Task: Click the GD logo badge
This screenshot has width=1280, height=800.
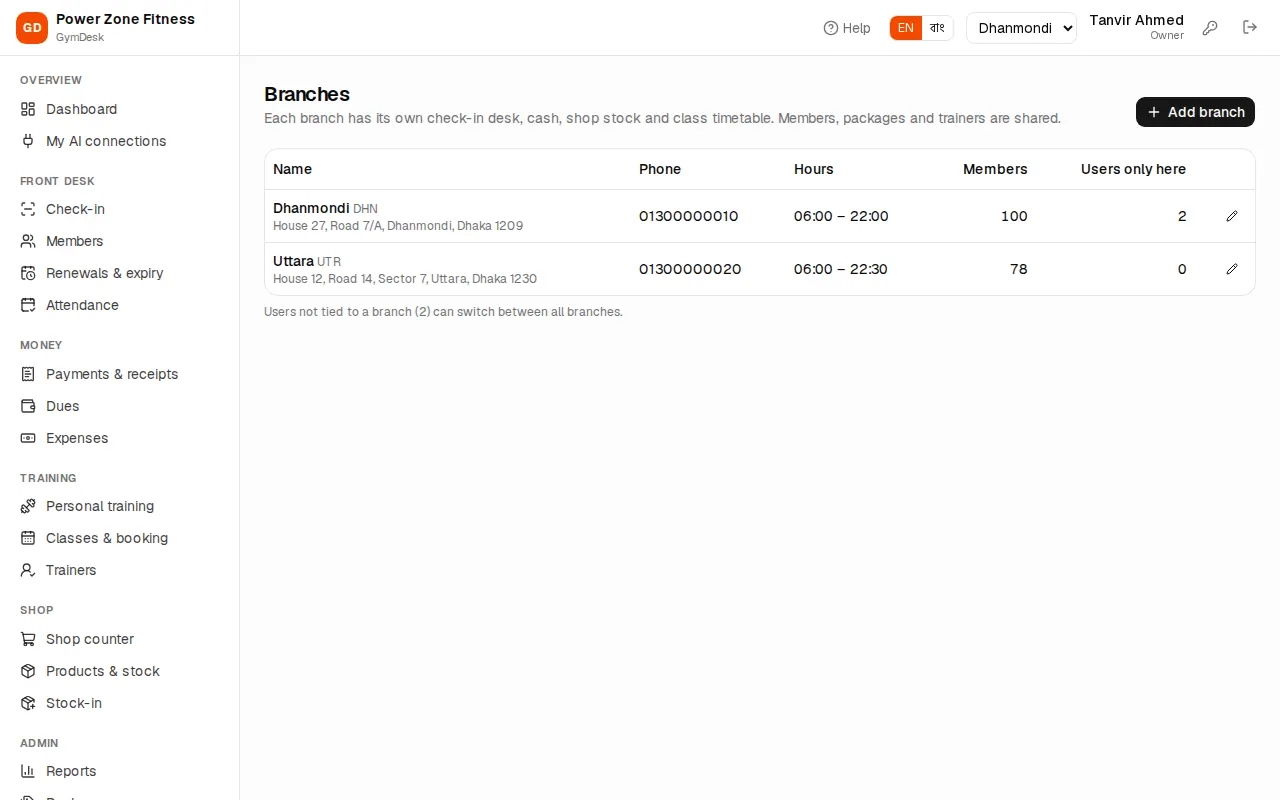Action: click(32, 28)
